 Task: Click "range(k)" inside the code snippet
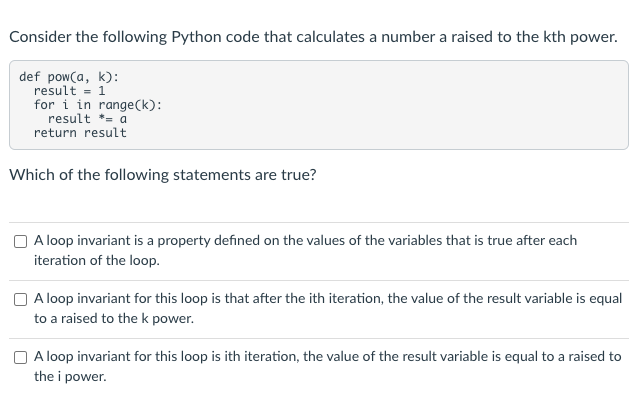[128, 105]
